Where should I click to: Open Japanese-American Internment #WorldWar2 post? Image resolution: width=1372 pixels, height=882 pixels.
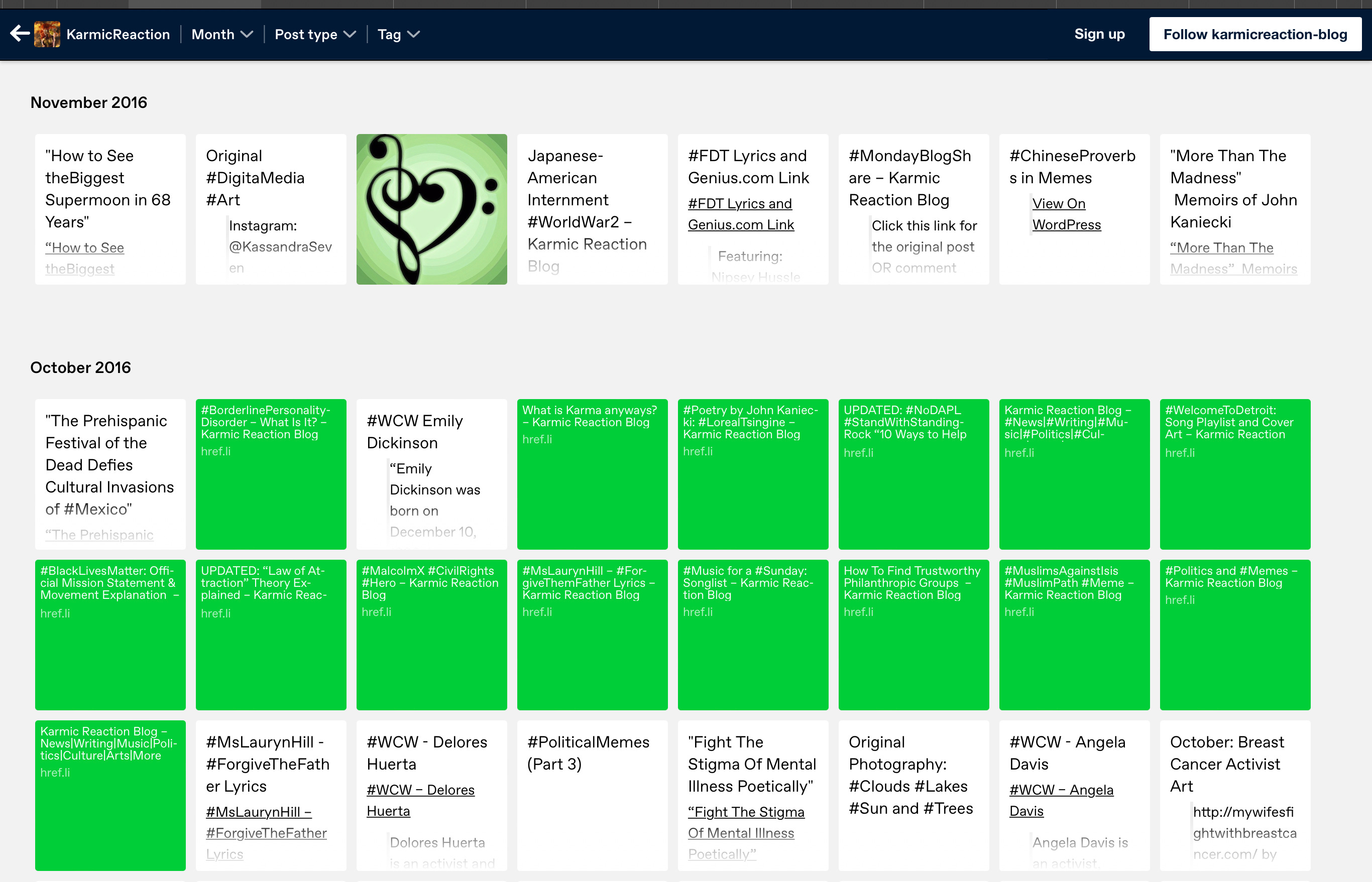592,209
